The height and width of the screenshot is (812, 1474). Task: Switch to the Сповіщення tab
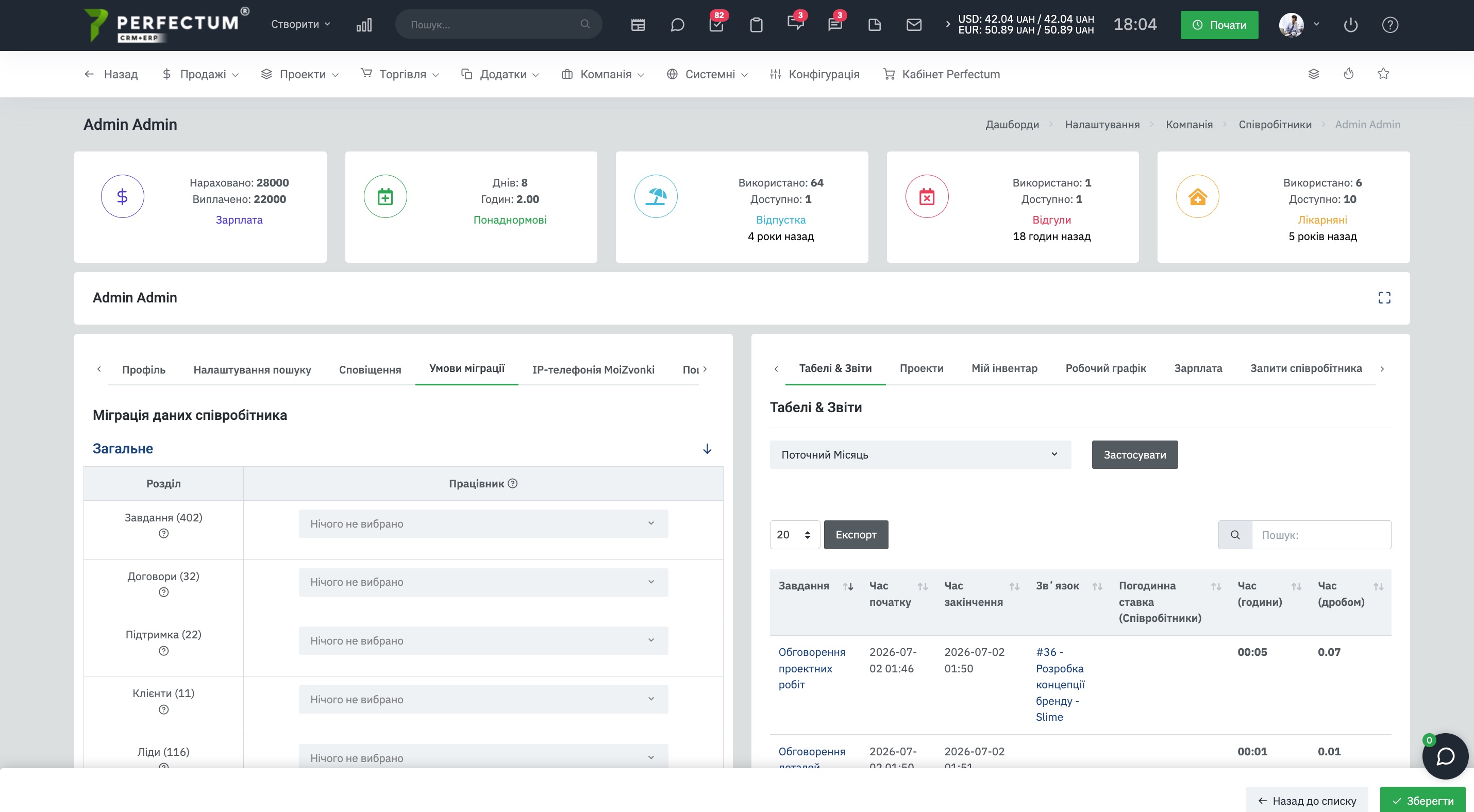pos(370,369)
